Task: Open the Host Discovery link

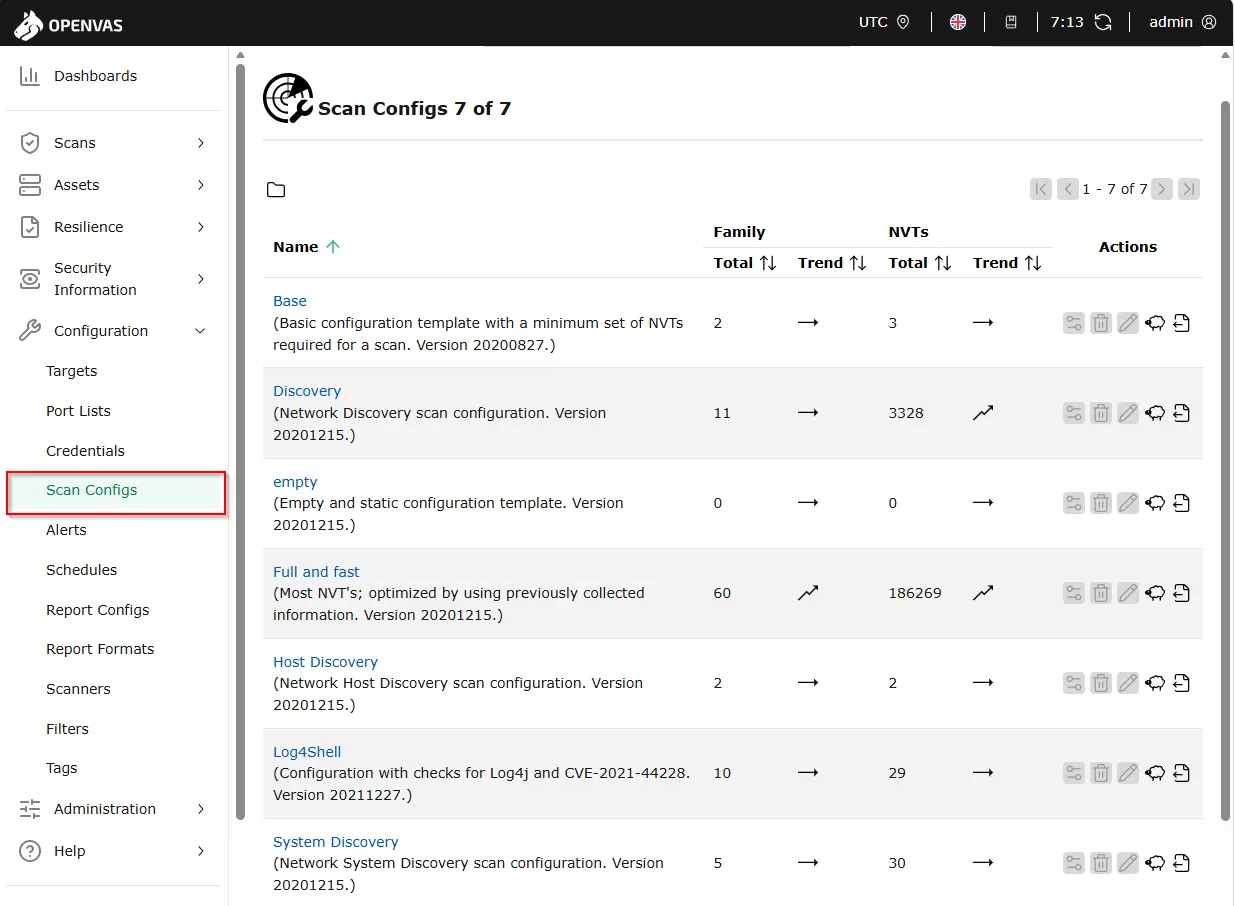Action: point(325,662)
